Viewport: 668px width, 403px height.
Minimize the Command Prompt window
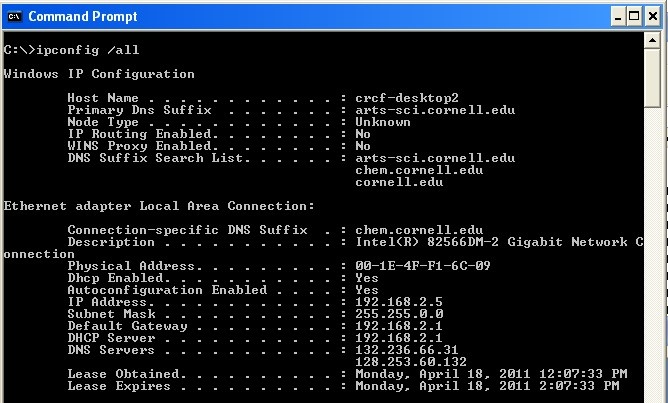coord(618,17)
